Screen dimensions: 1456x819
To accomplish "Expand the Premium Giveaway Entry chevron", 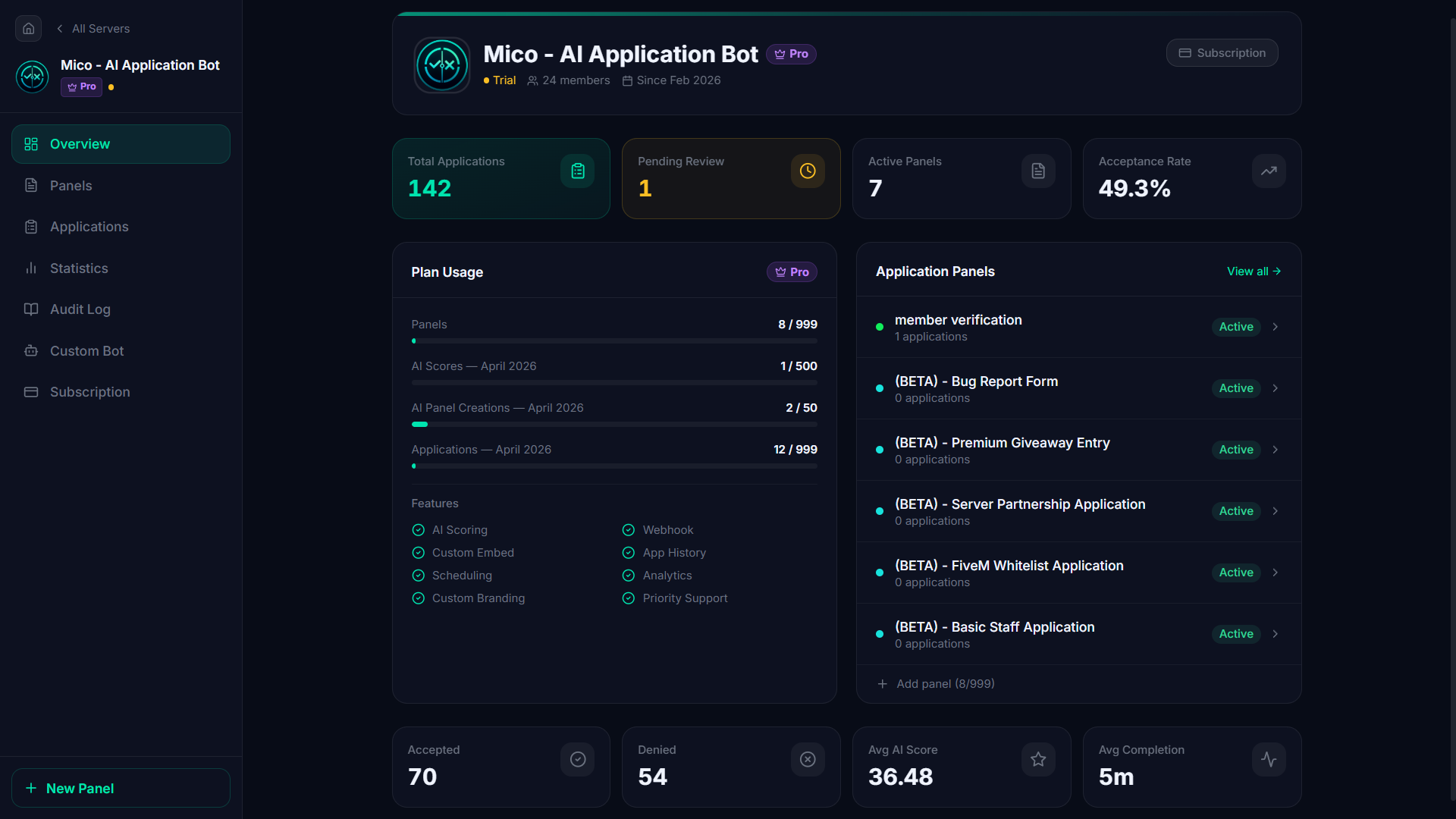I will click(x=1276, y=450).
